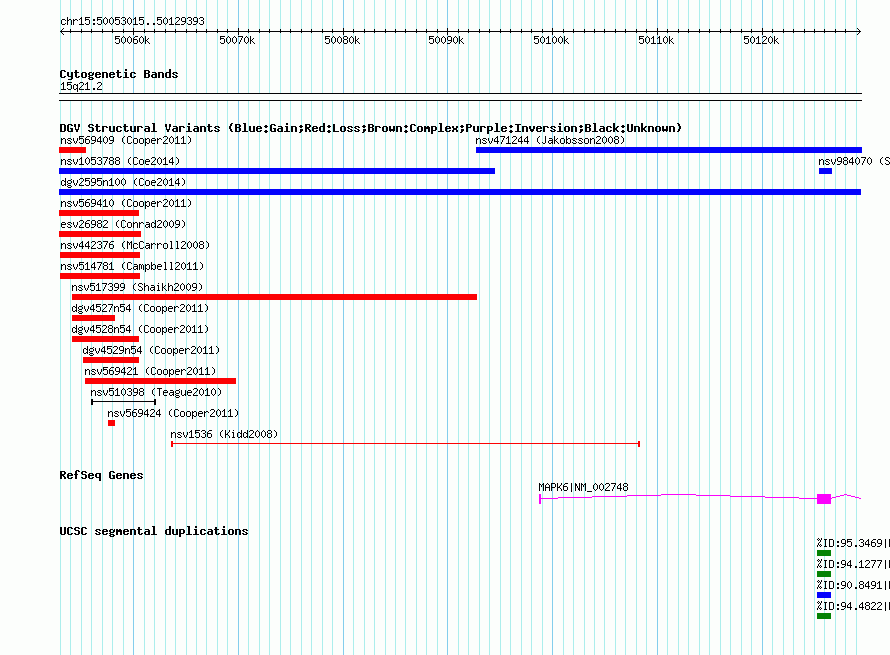Select nsv569421 (Cooper2011) variant label
890x655 pixels.
tap(150, 371)
